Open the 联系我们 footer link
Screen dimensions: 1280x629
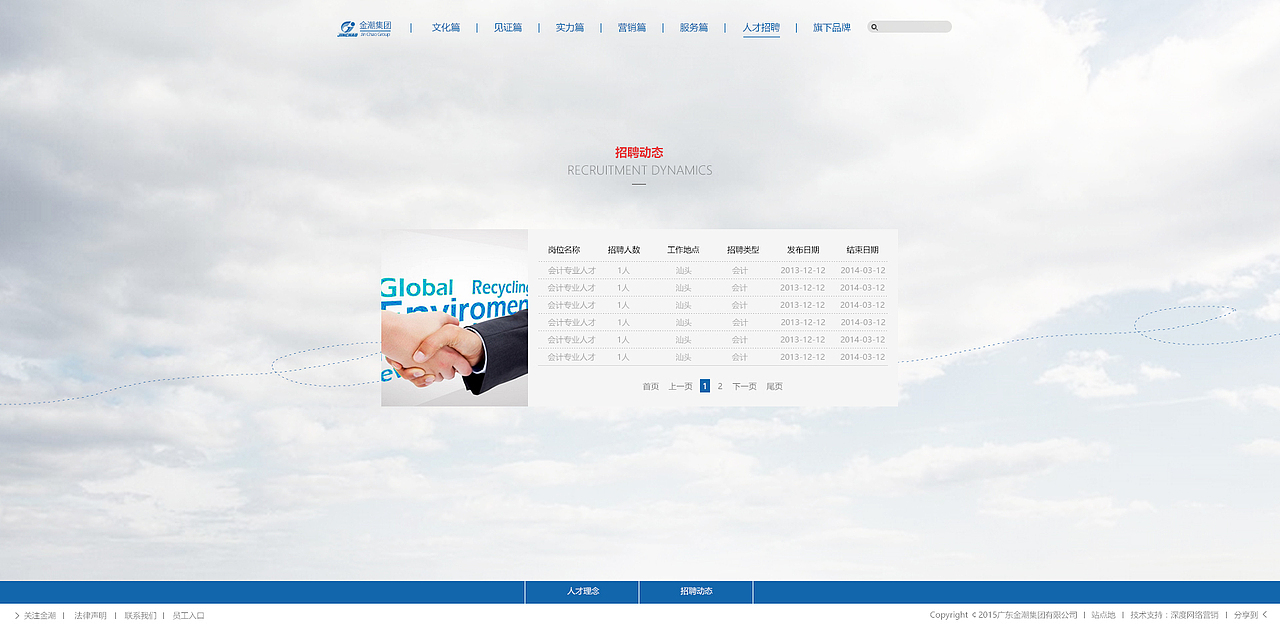(141, 616)
